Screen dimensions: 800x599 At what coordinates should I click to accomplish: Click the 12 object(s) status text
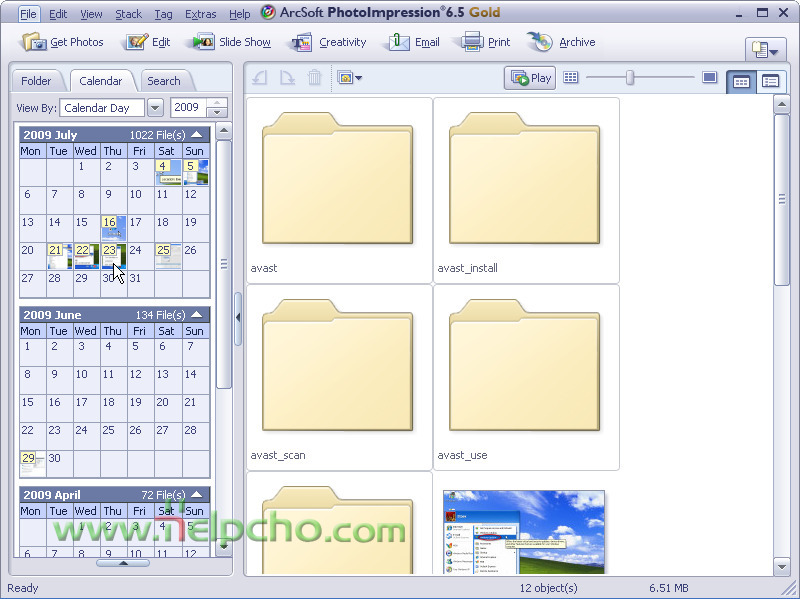pyautogui.click(x=548, y=588)
